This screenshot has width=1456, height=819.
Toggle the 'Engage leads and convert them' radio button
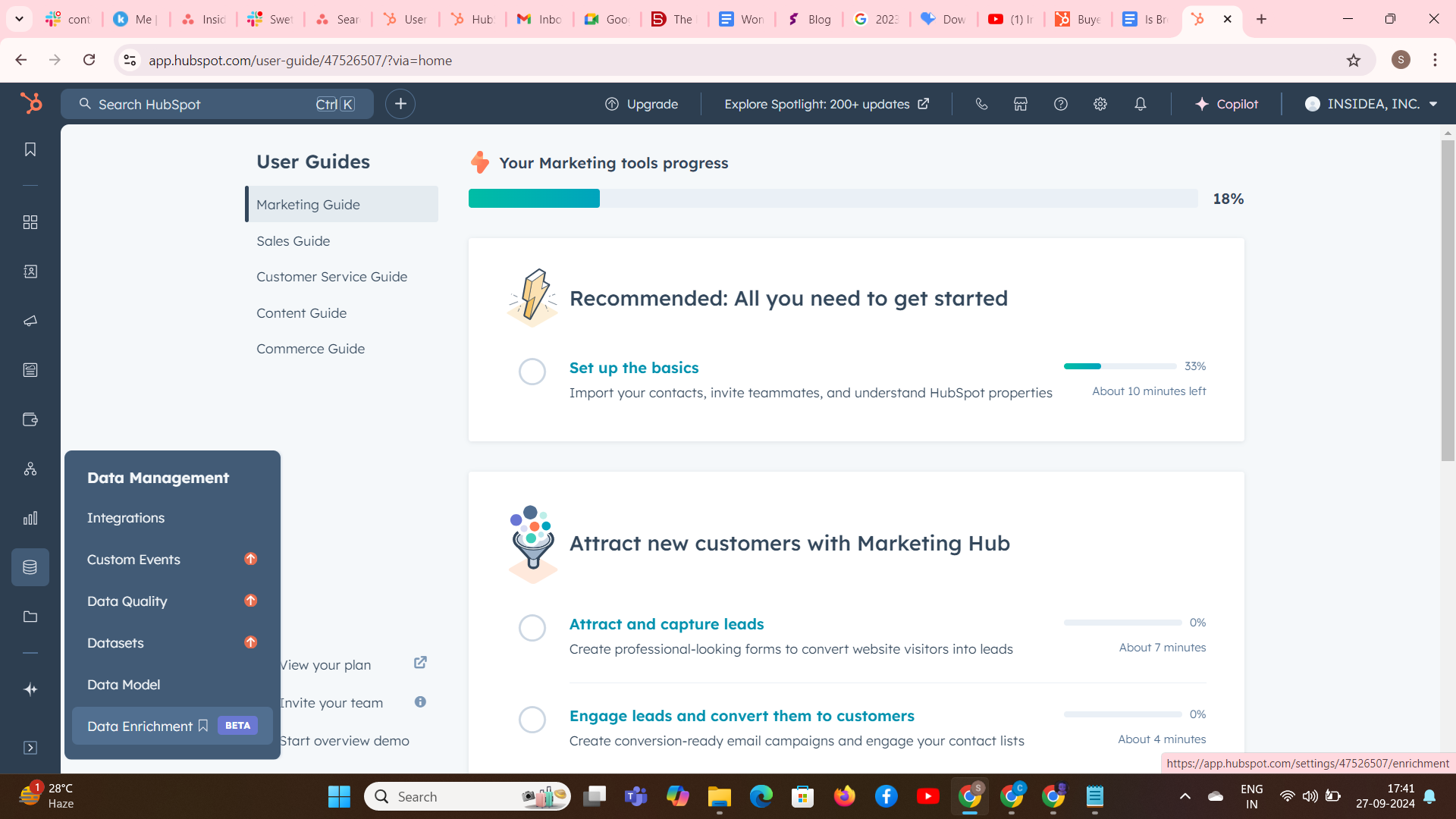pyautogui.click(x=532, y=720)
